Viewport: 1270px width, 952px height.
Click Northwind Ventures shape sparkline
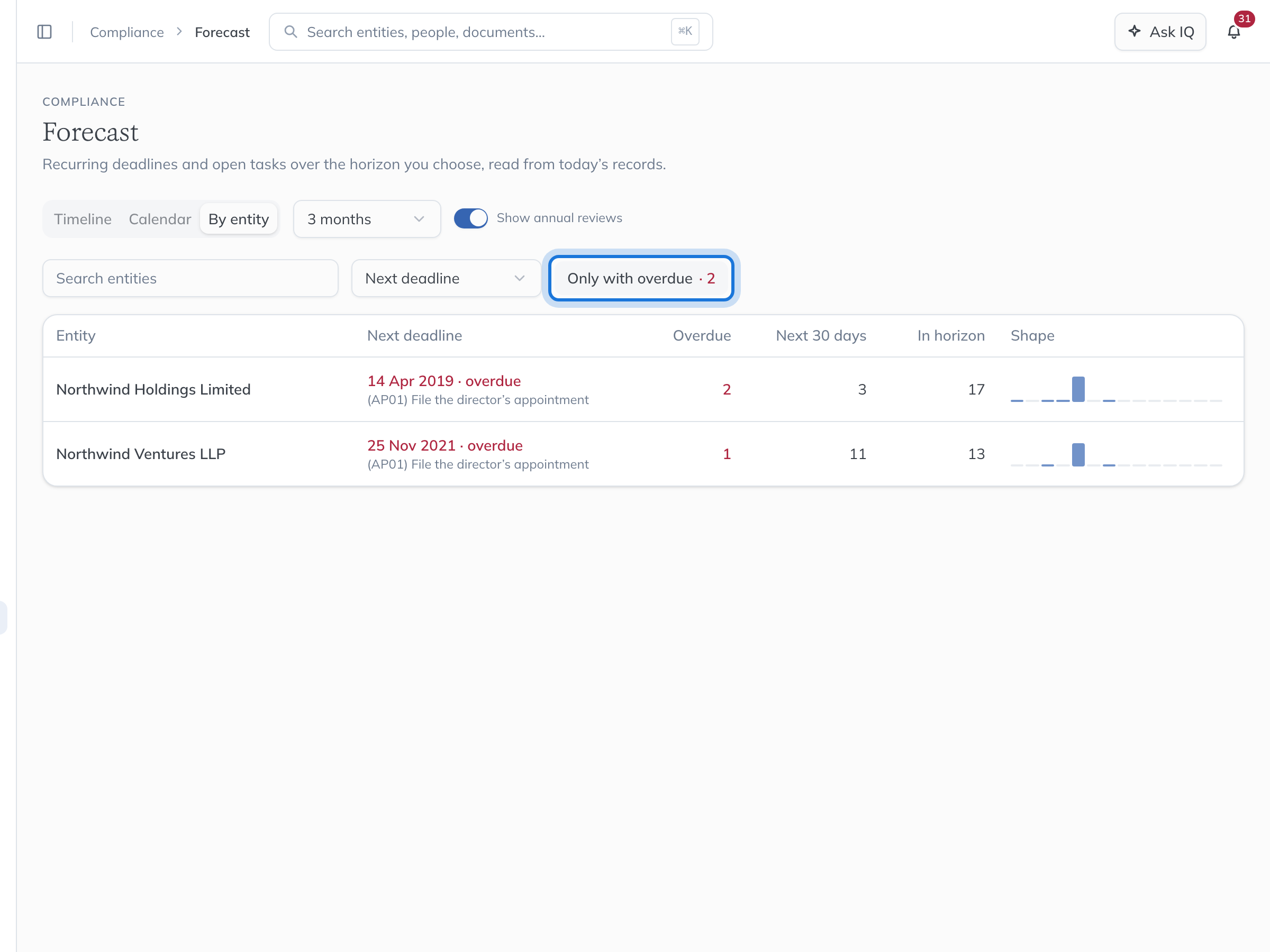point(1116,454)
